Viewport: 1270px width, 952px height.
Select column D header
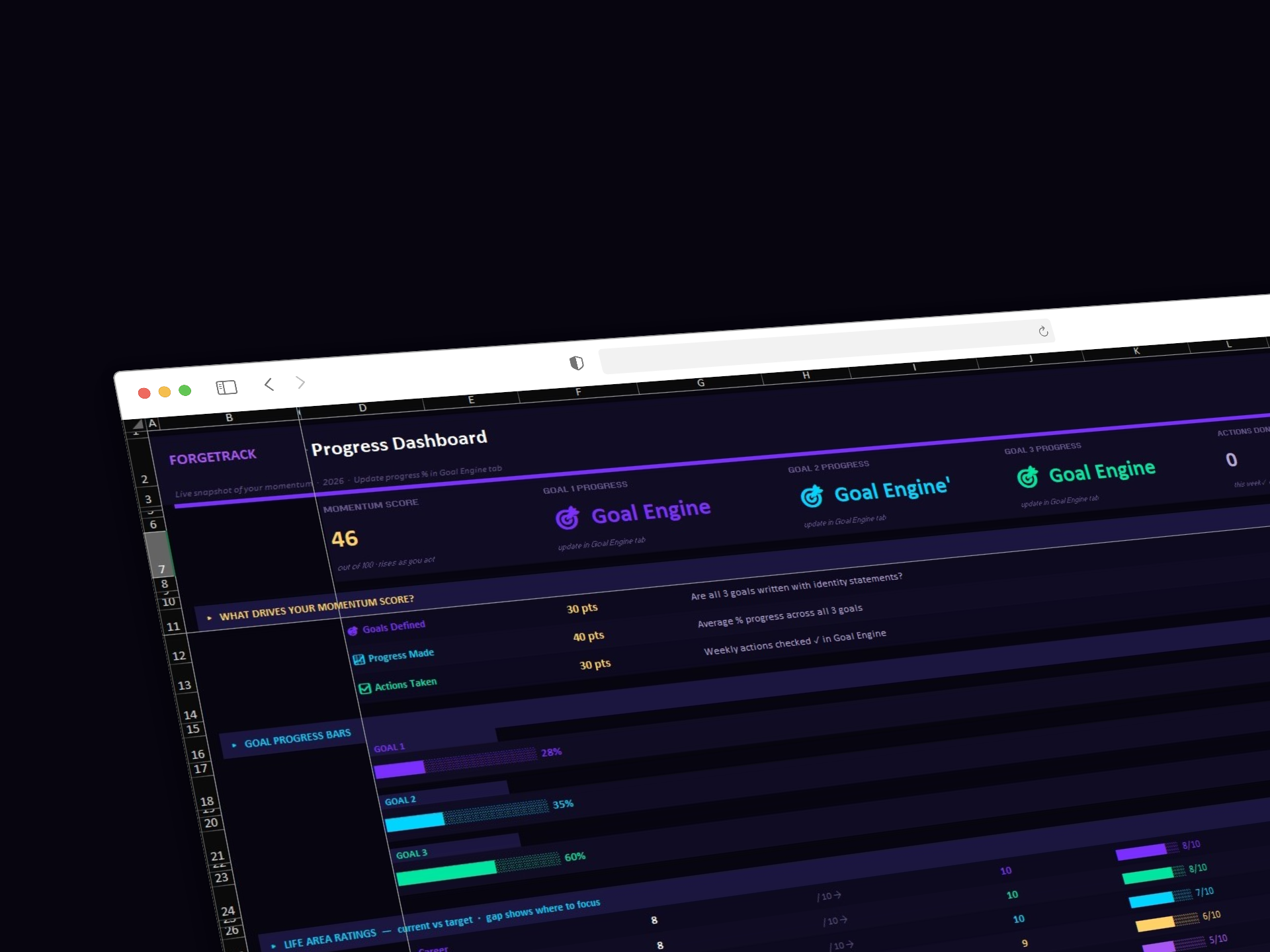click(362, 408)
